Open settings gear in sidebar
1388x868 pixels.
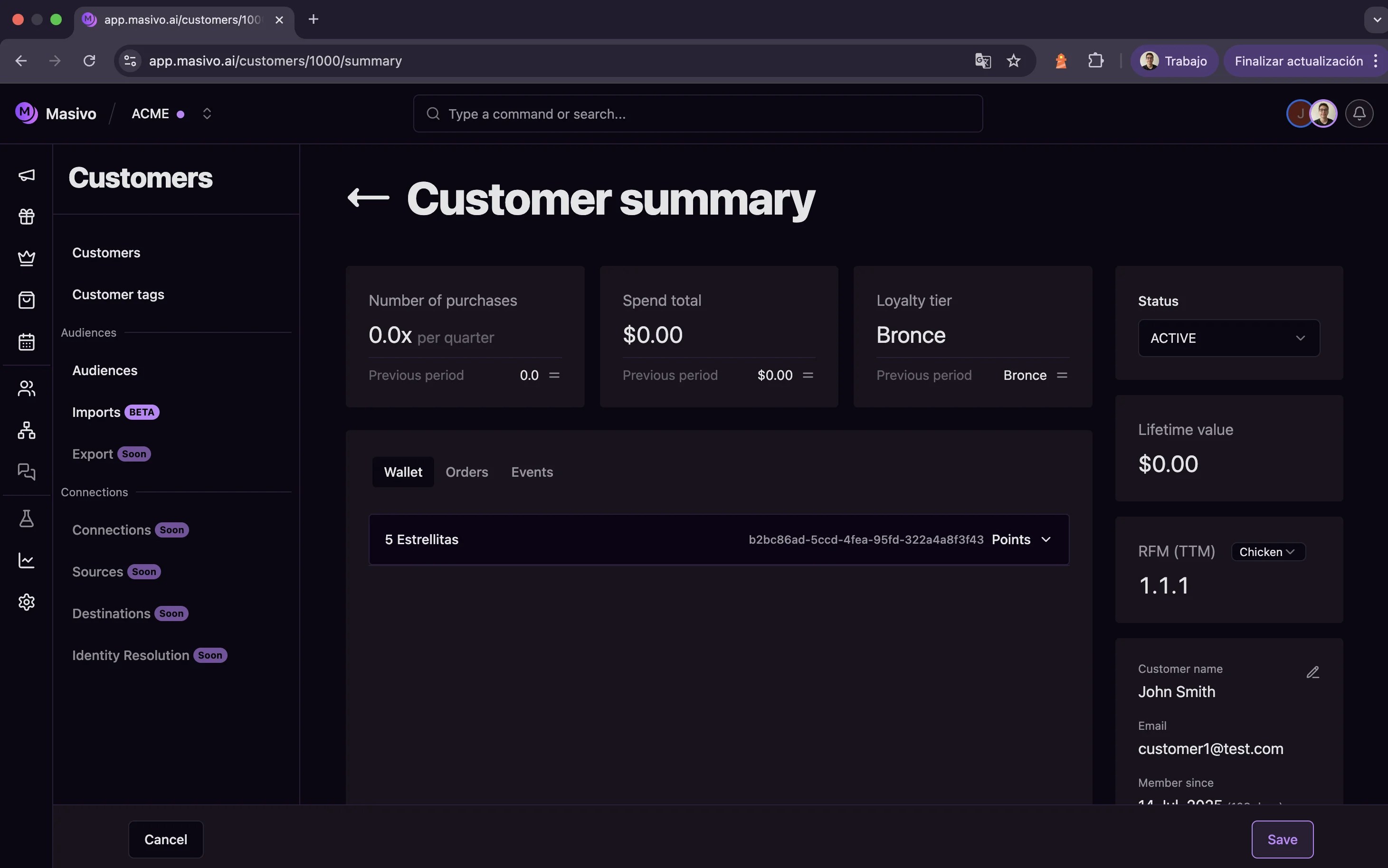[27, 602]
